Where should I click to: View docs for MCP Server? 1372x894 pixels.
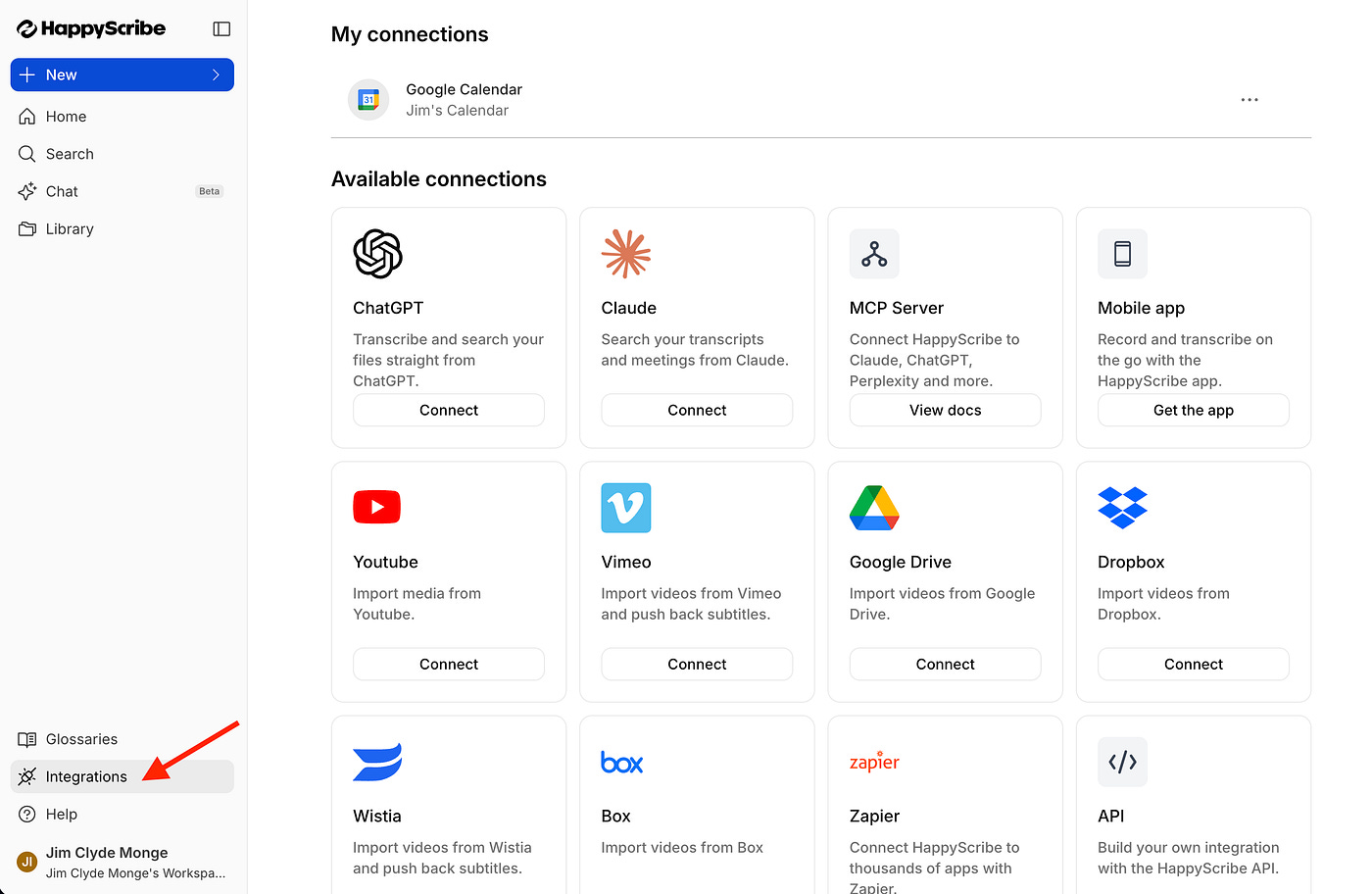pos(945,410)
